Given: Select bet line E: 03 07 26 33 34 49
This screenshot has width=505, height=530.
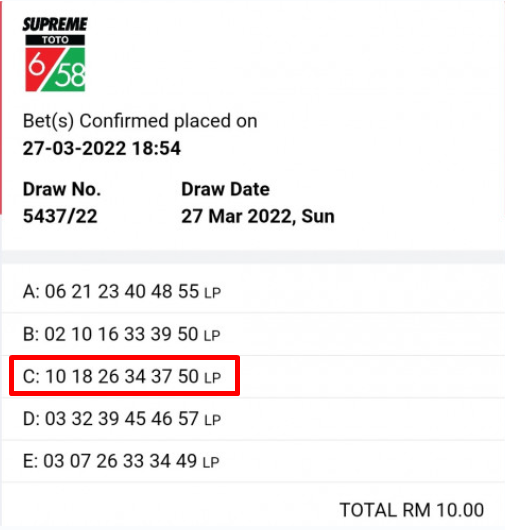Looking at the screenshot, I should [253, 461].
